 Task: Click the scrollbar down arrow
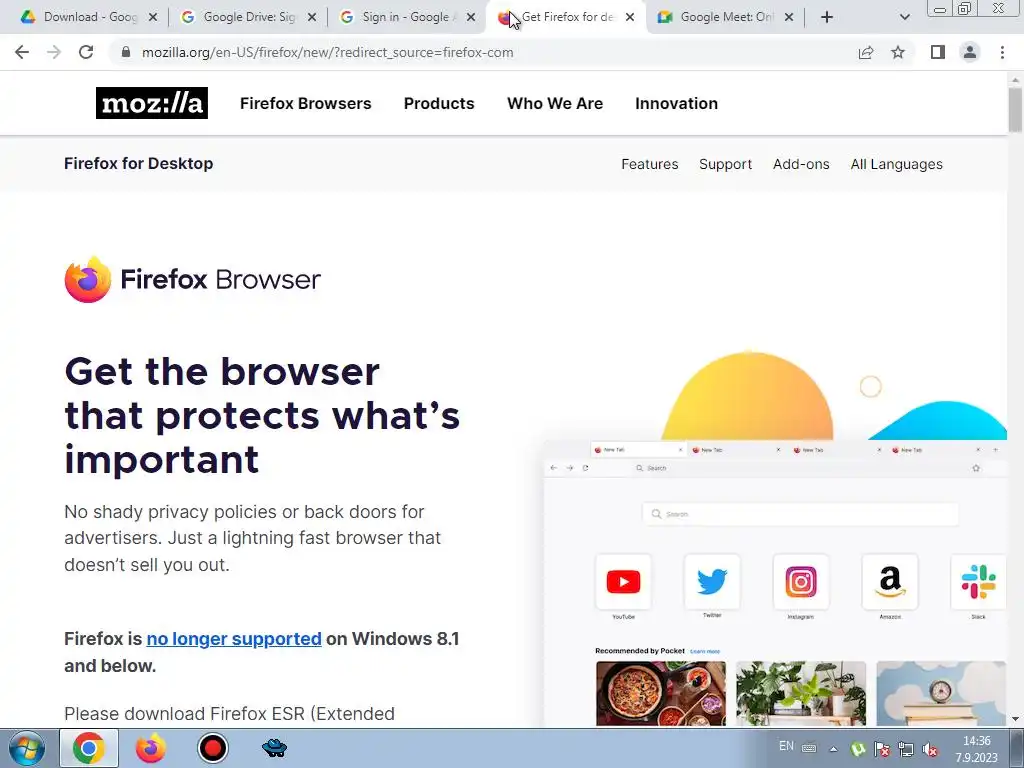click(1016, 720)
